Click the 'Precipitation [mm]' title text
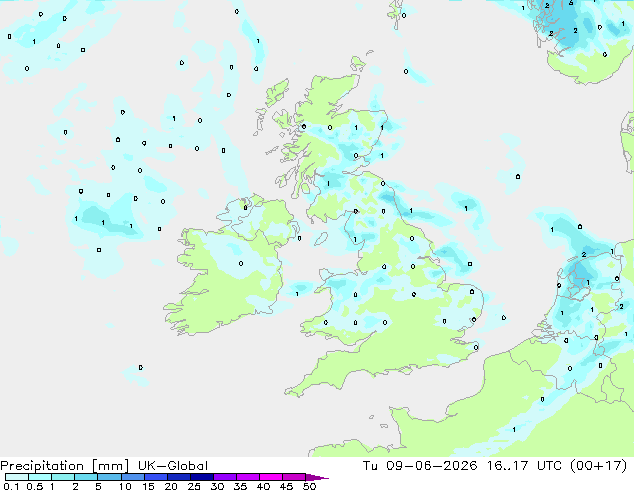This screenshot has width=634, height=490. [x=65, y=466]
